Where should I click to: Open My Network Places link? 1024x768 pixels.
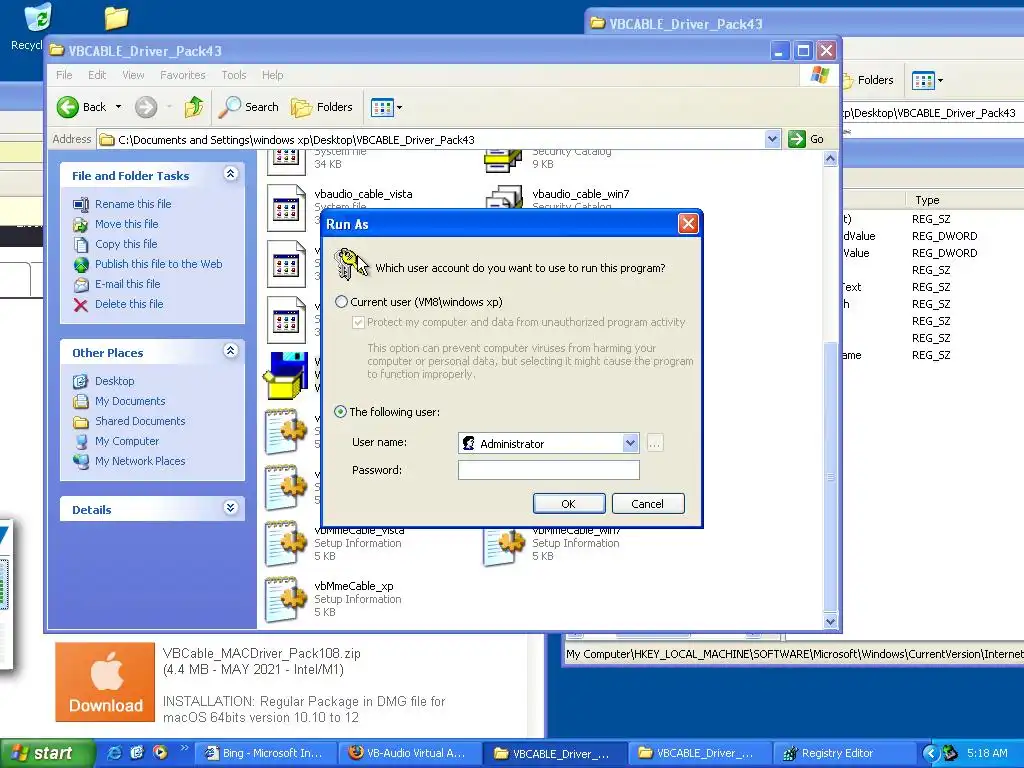[x=140, y=461]
